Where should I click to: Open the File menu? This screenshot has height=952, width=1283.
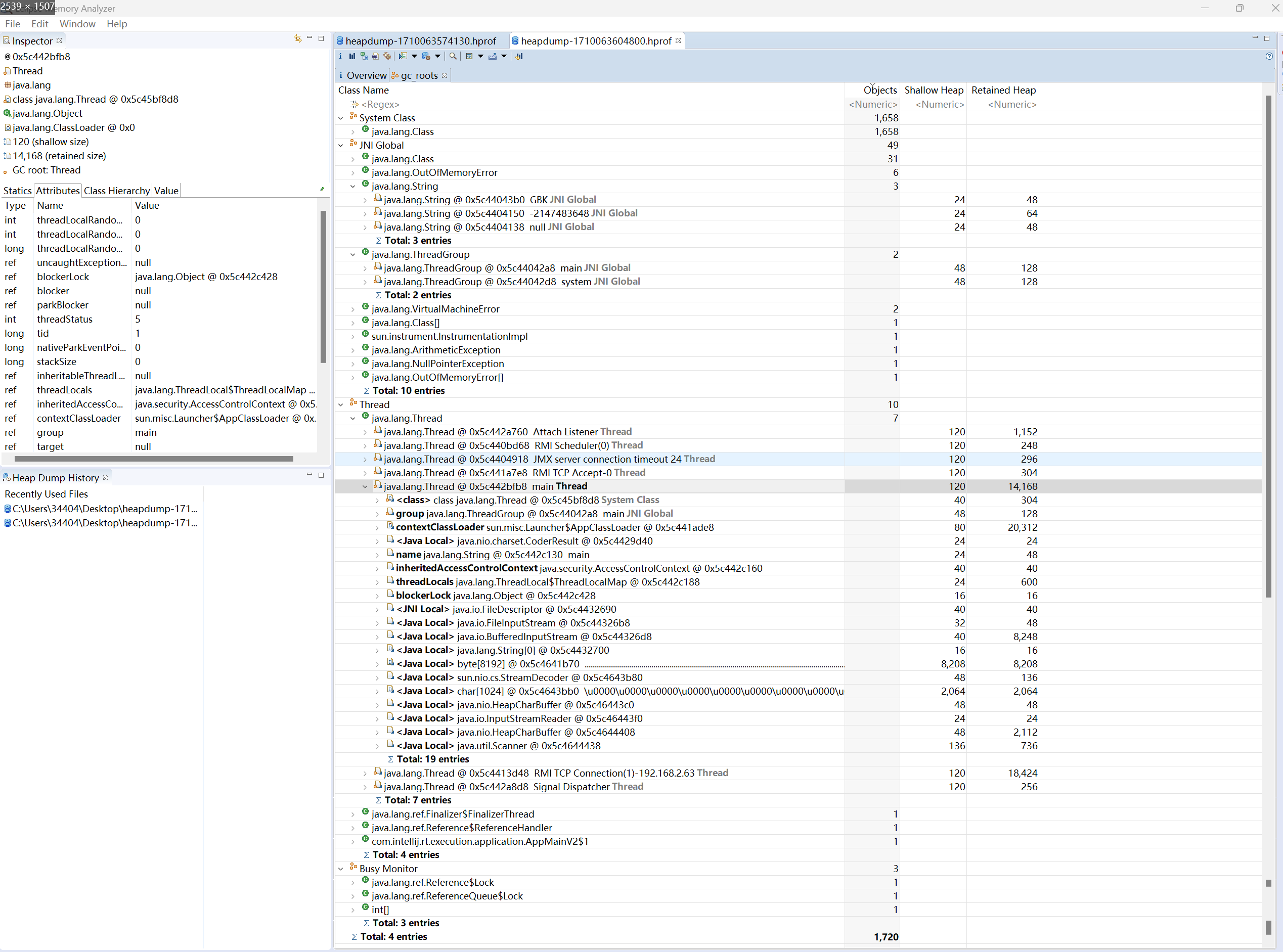13,24
